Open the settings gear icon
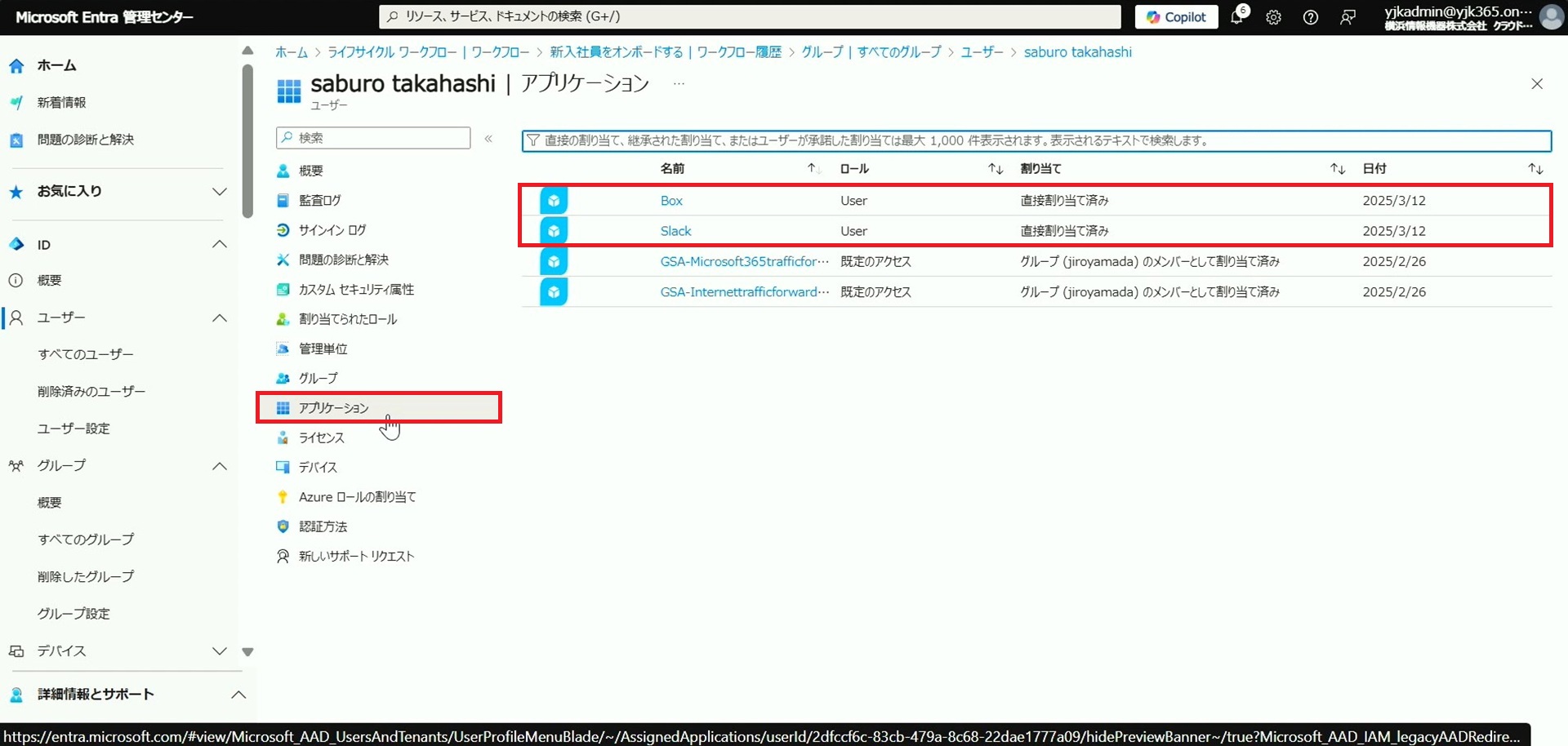 point(1273,17)
